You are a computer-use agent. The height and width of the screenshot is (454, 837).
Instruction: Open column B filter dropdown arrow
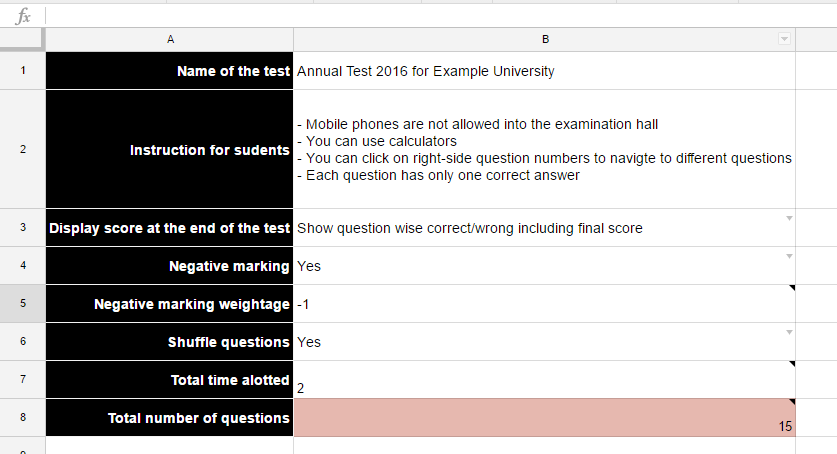tap(784, 39)
